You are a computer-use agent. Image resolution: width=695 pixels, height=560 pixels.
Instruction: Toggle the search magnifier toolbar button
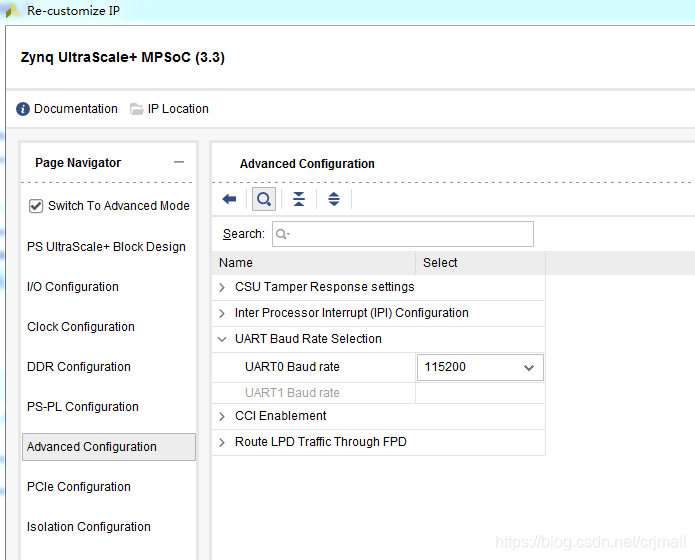click(264, 199)
